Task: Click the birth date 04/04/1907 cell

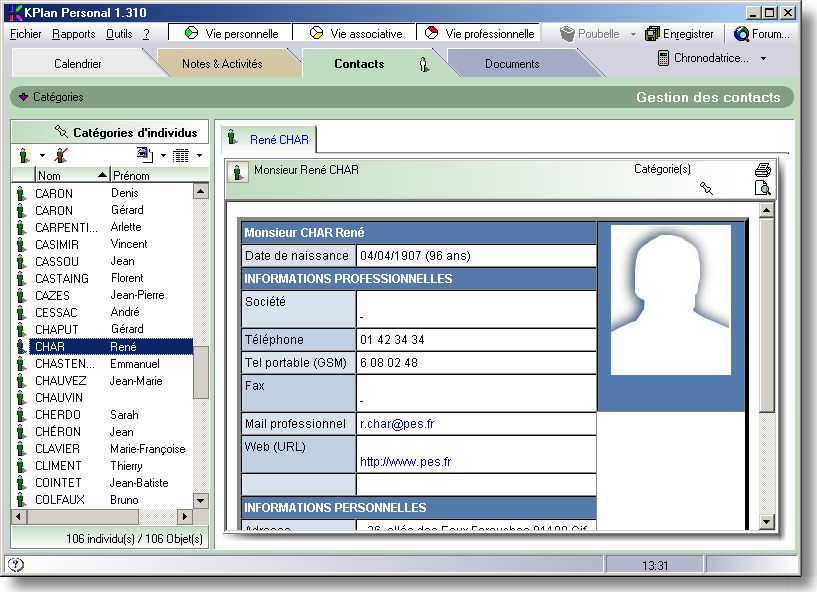Action: coord(476,255)
